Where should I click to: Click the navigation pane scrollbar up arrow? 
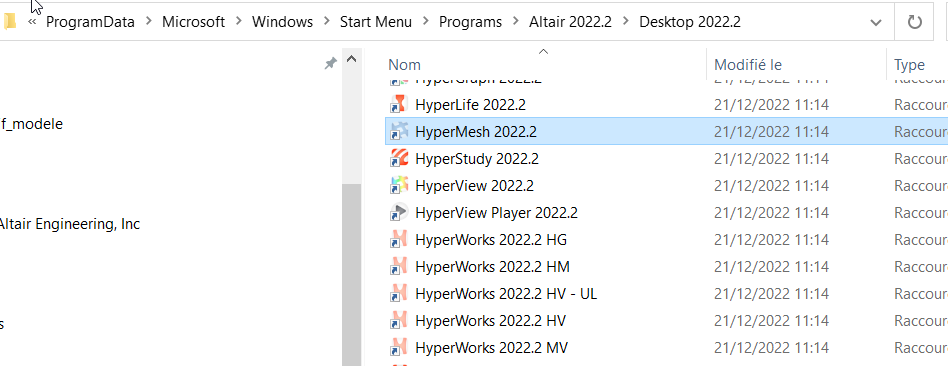pyautogui.click(x=351, y=59)
